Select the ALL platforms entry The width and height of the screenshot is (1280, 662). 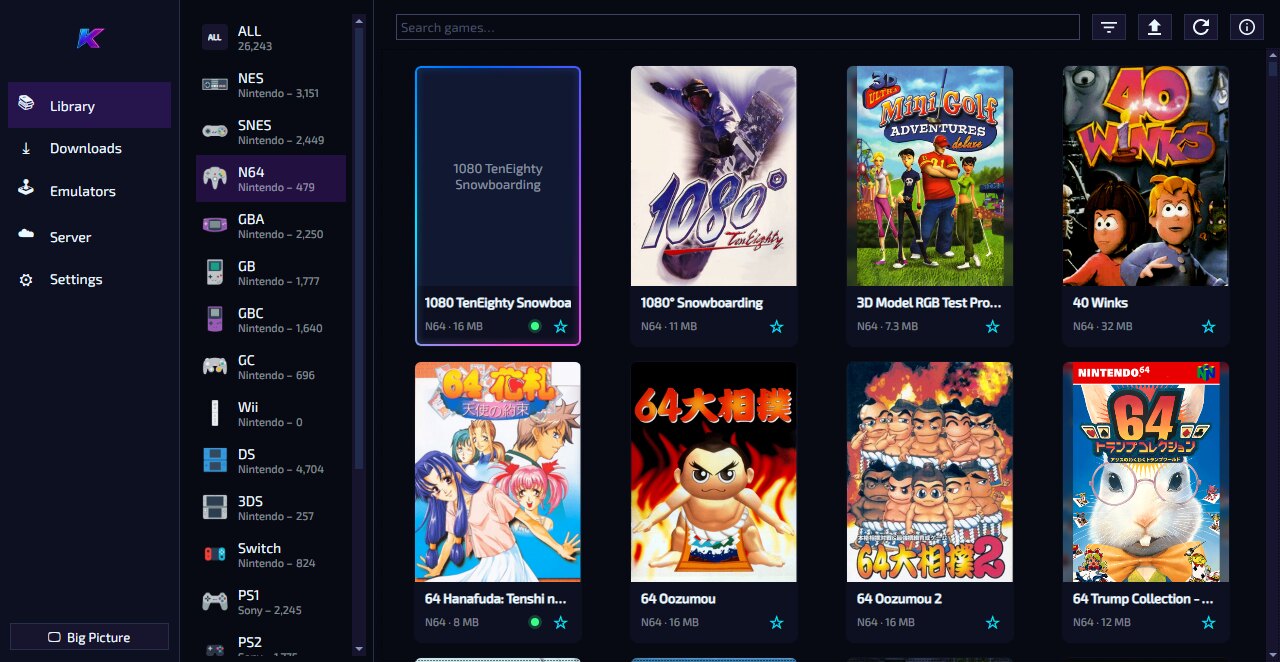tap(271, 38)
